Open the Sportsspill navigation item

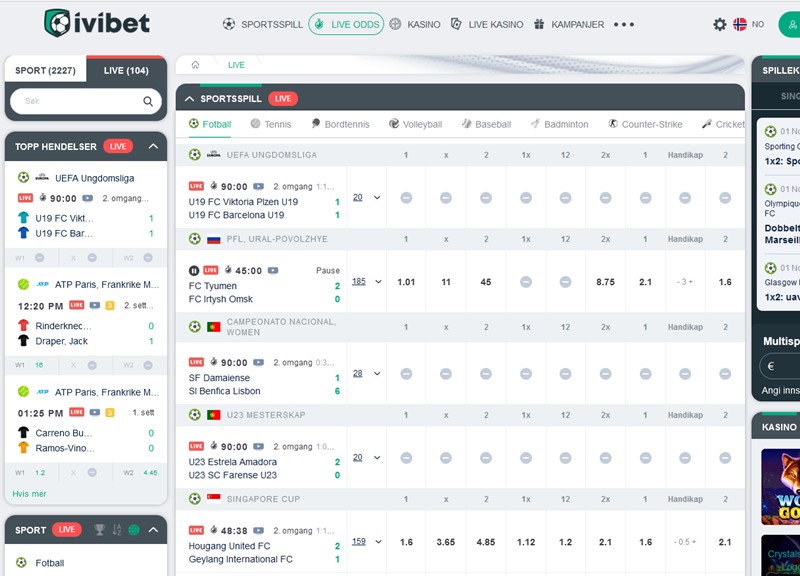pyautogui.click(x=263, y=24)
